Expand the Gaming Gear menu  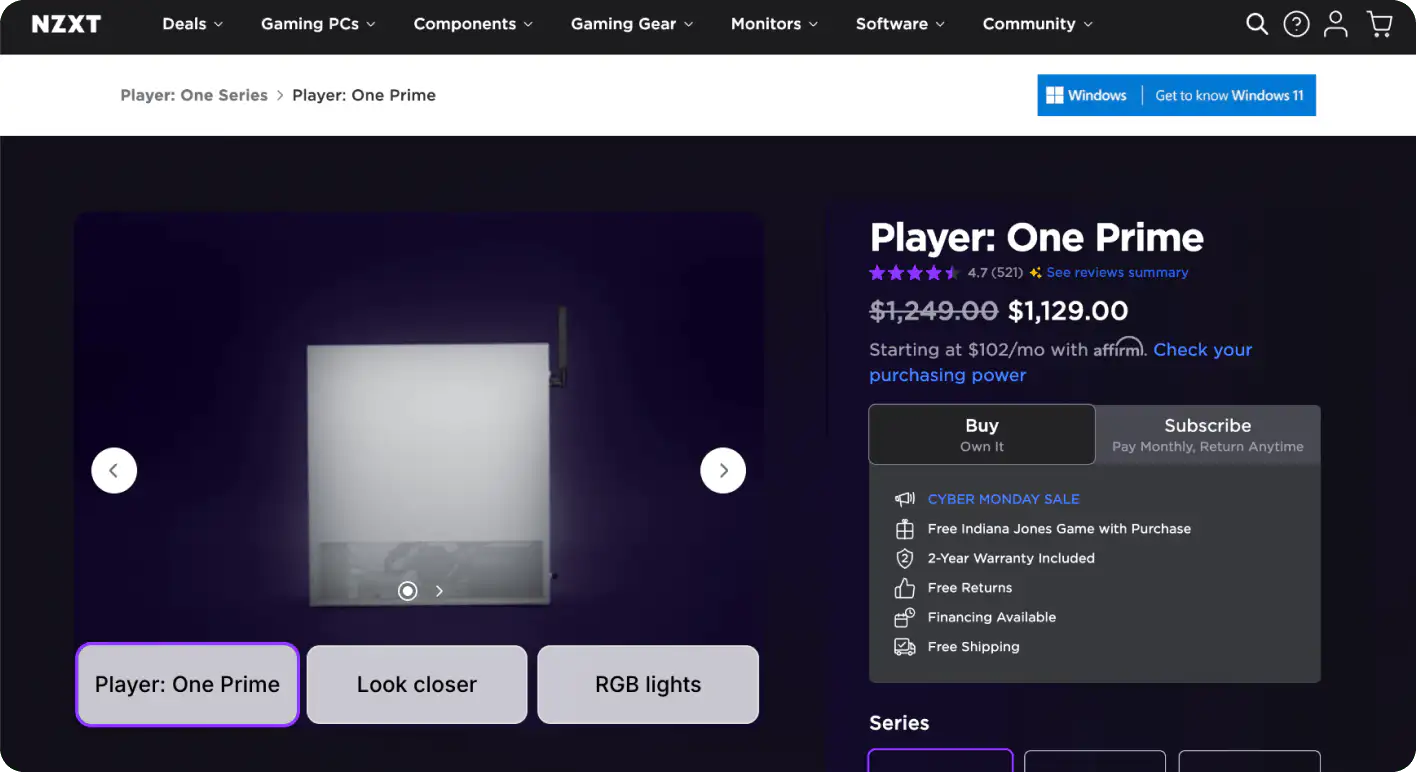(x=632, y=24)
